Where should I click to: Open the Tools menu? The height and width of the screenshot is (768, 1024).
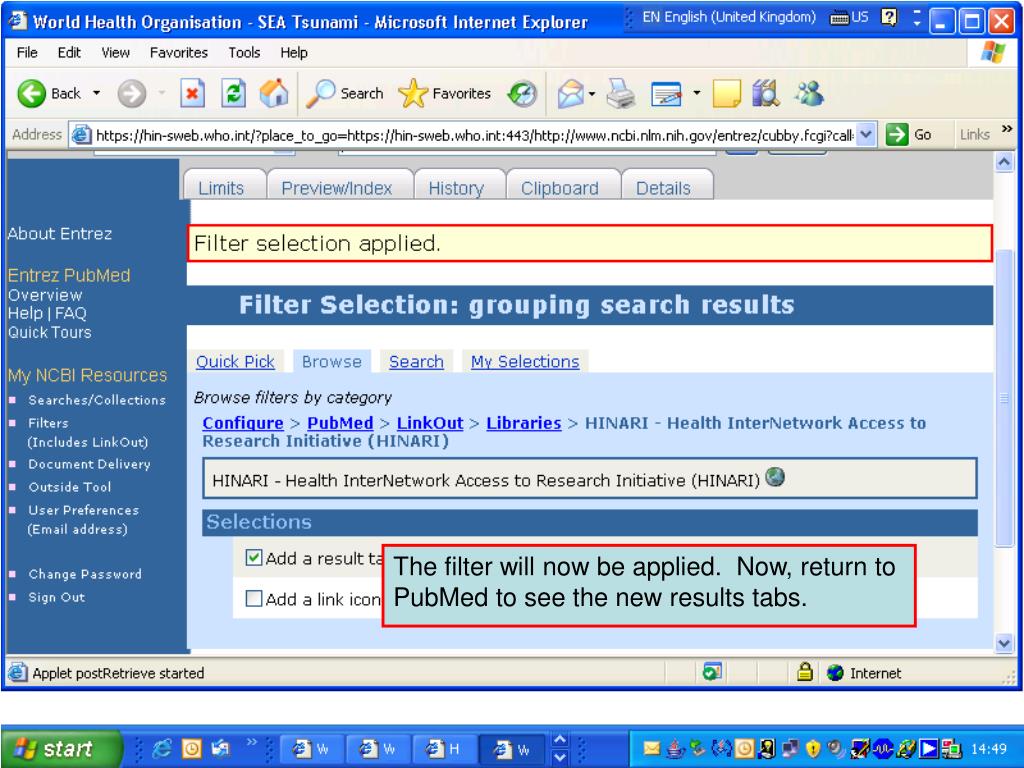[x=244, y=52]
